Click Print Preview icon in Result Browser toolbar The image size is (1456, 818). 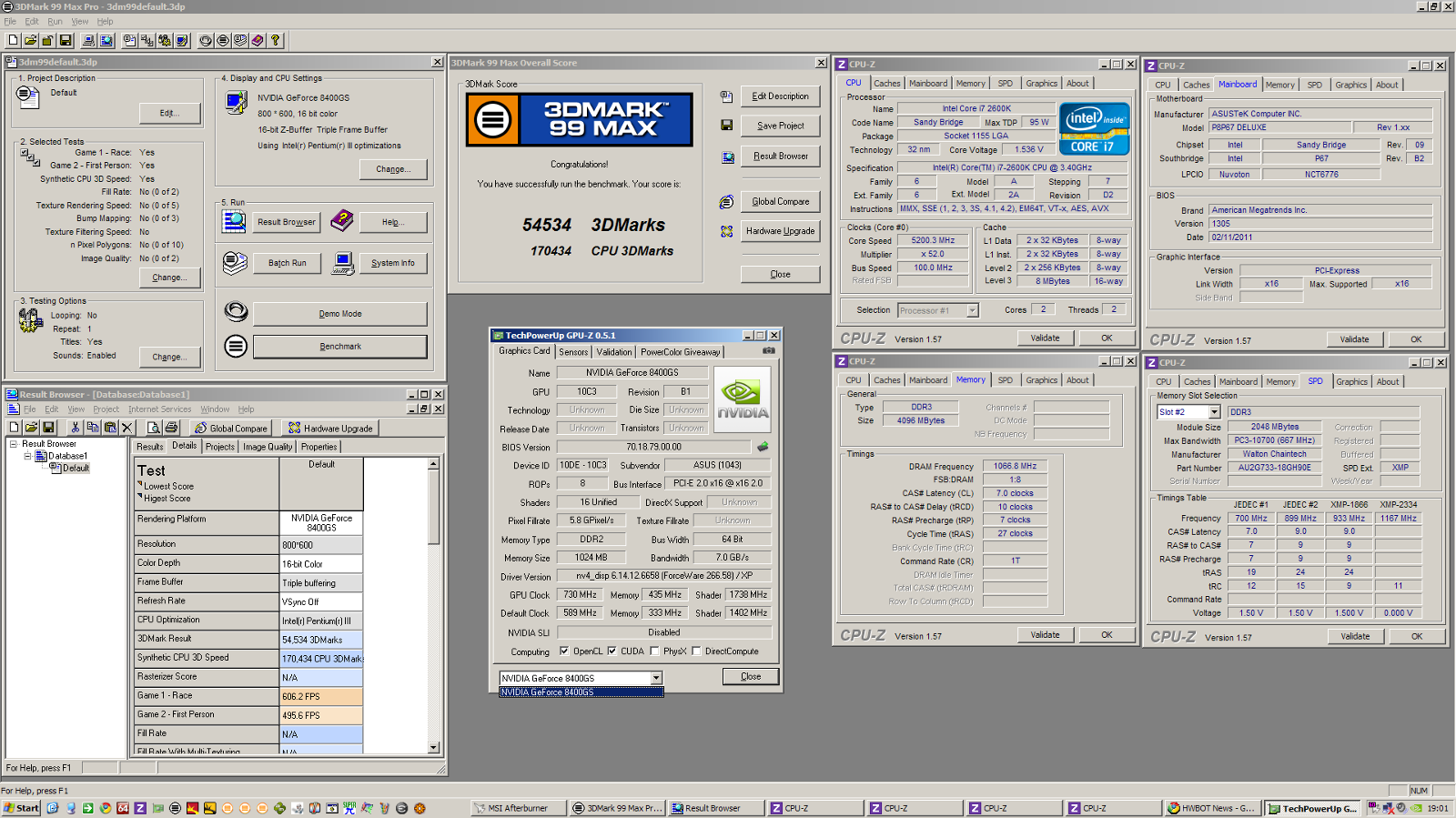153,427
